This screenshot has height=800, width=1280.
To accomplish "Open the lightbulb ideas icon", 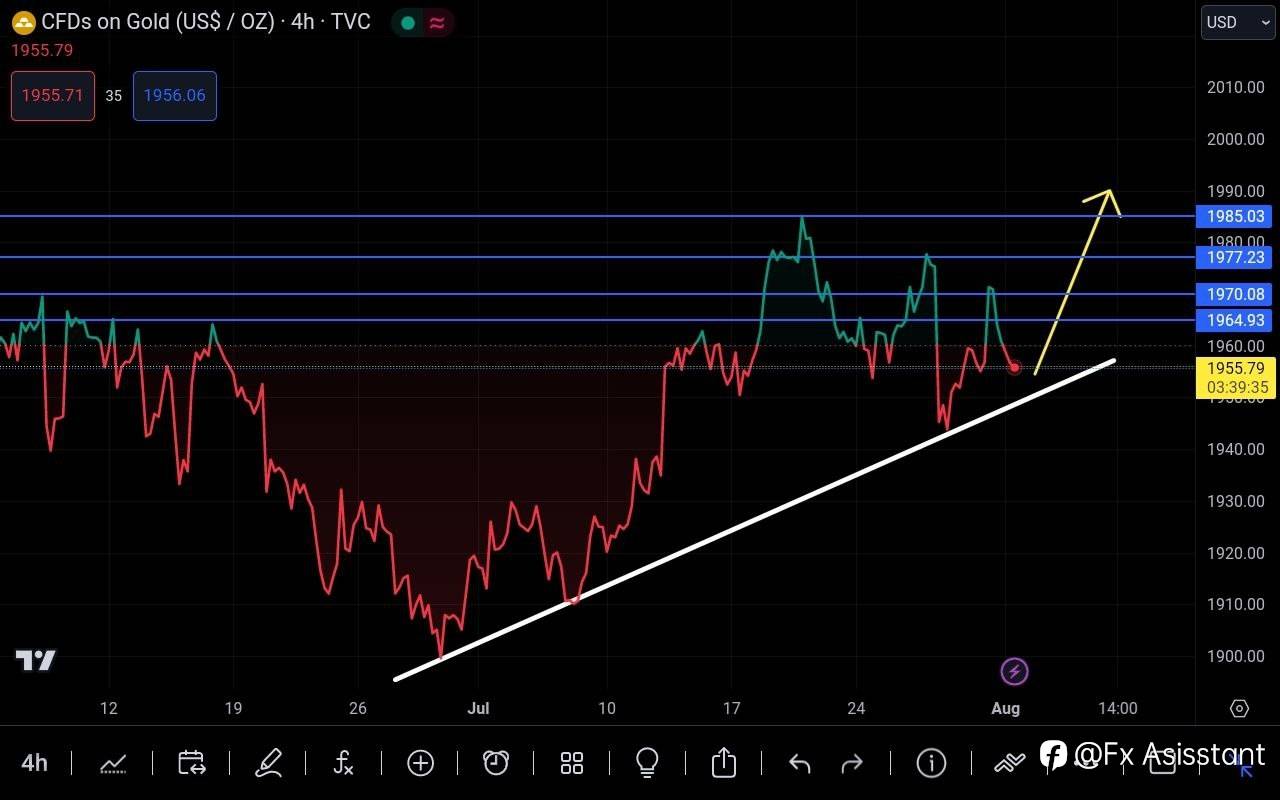I will coord(647,763).
